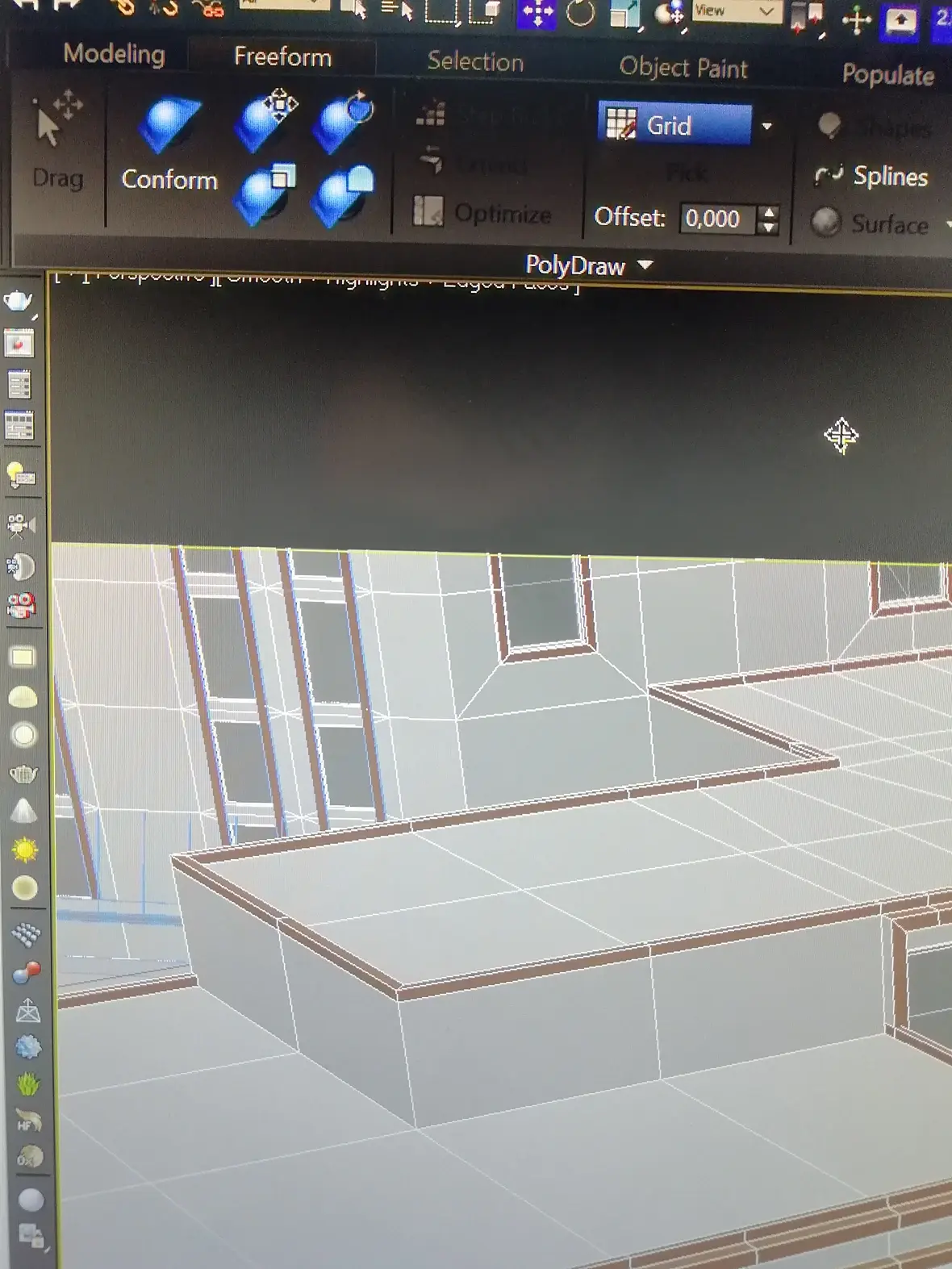Toggle the Splines drawing tool
This screenshot has width=952, height=1269.
[x=871, y=176]
